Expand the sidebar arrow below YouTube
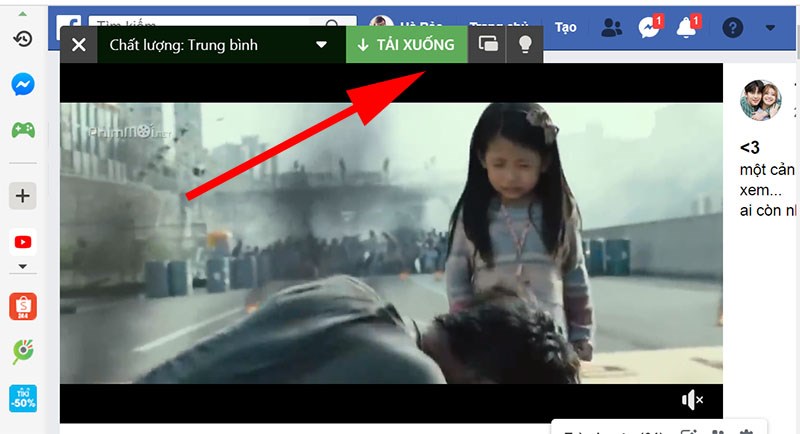The image size is (800, 434). coord(22,266)
